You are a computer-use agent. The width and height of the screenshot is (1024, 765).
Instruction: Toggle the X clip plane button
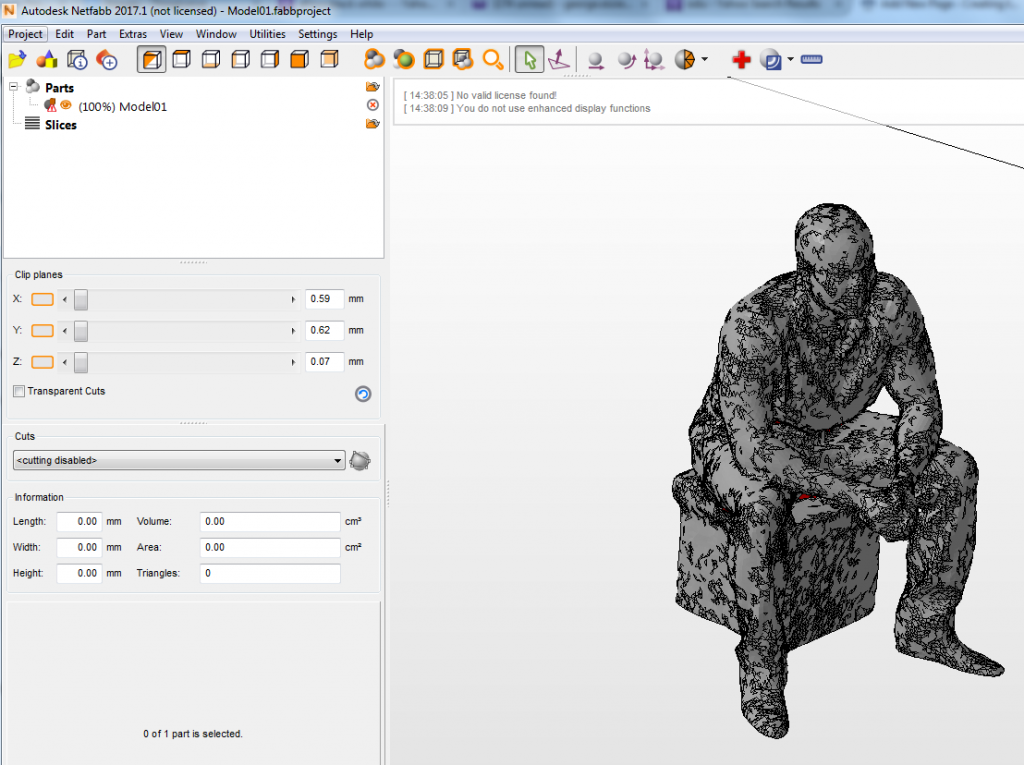pos(42,299)
